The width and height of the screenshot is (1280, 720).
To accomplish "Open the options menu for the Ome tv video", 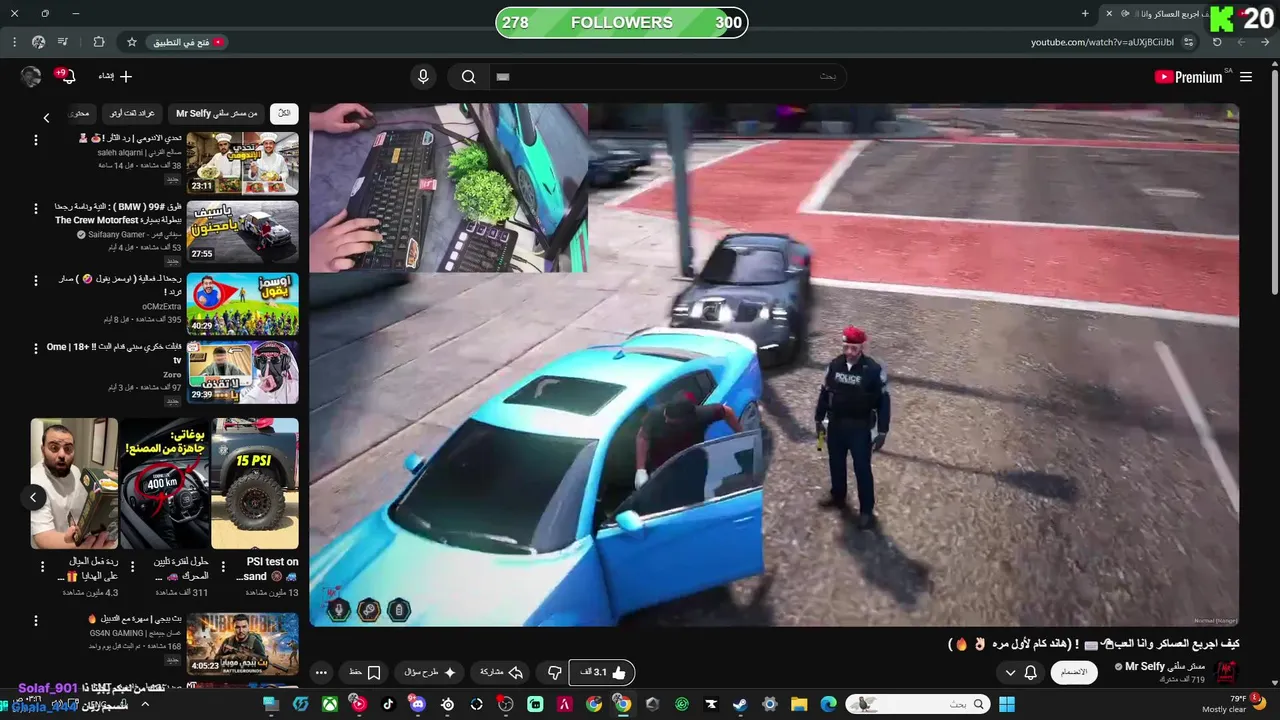I will [36, 350].
